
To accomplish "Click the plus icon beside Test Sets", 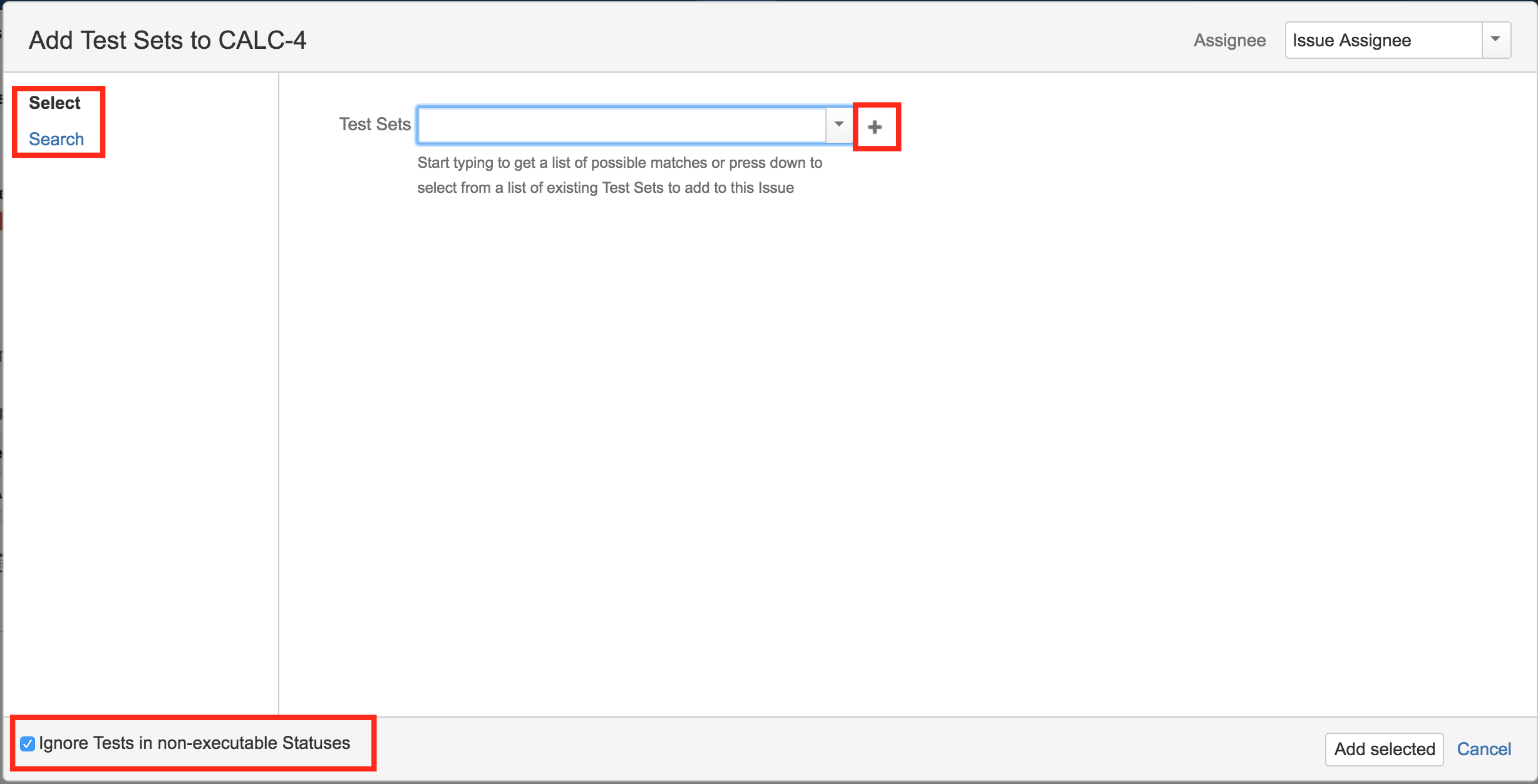I will point(875,127).
